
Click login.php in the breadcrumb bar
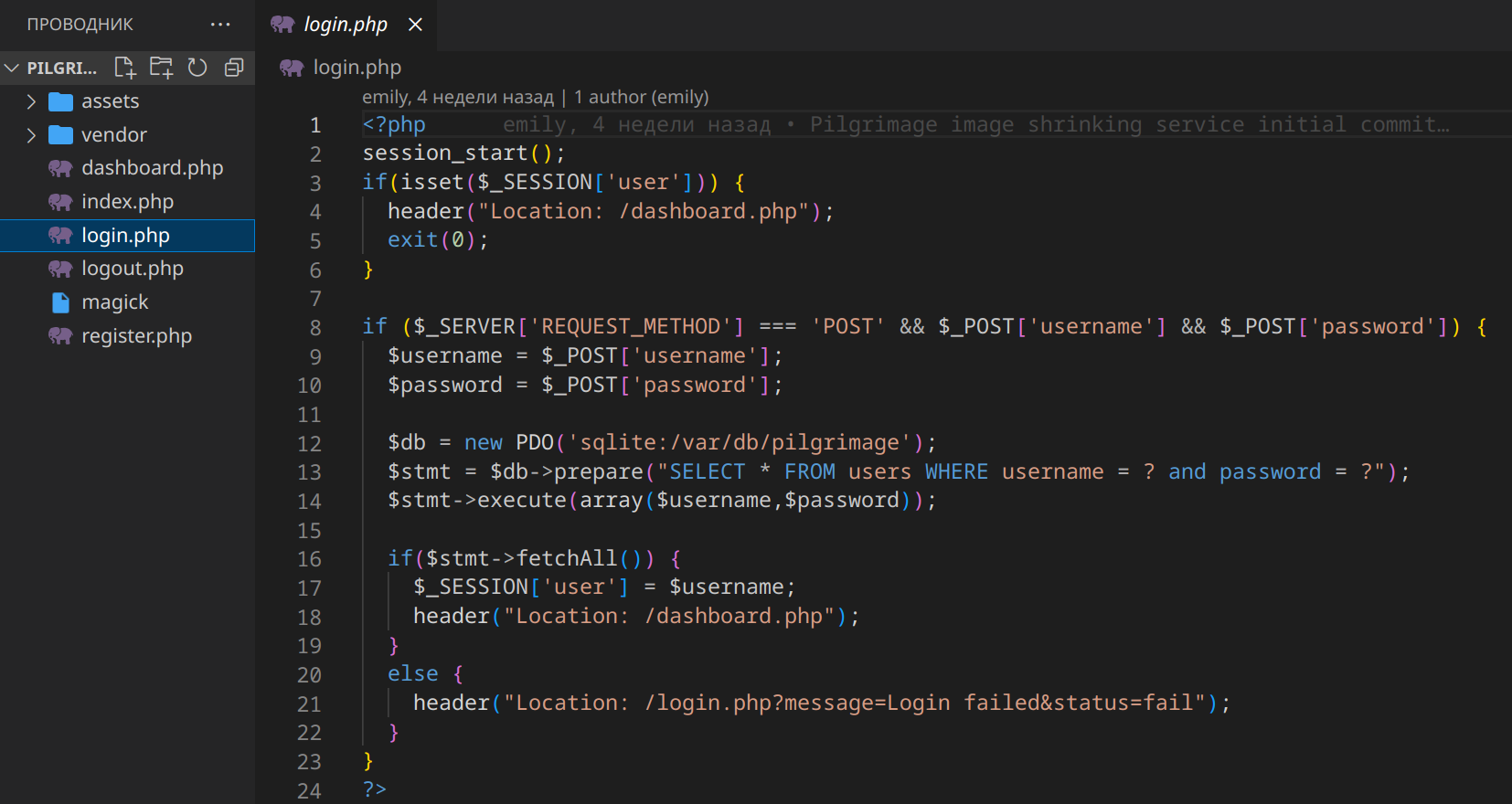[x=357, y=68]
